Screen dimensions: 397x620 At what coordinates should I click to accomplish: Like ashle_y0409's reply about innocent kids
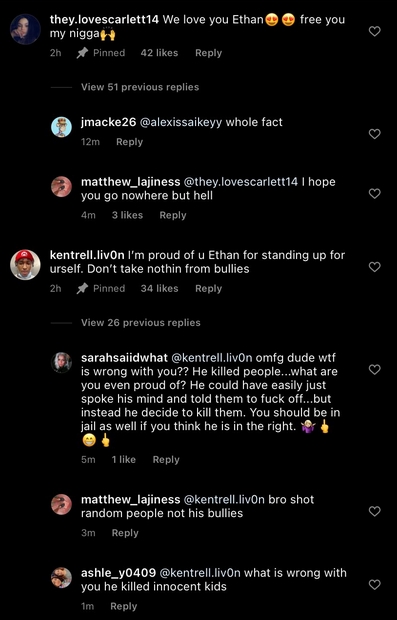(x=374, y=584)
